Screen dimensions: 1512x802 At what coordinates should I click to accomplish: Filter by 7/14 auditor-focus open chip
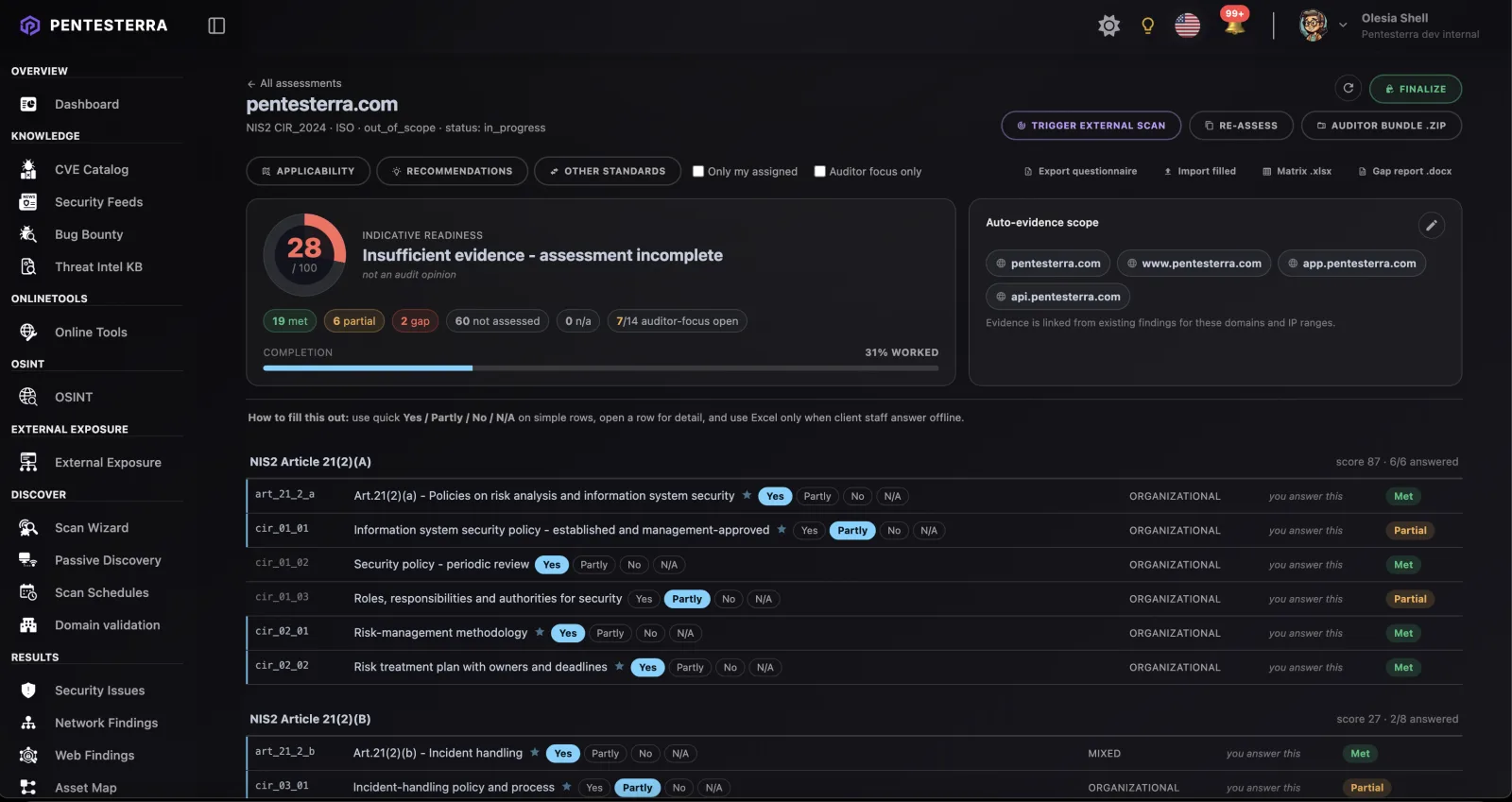coord(678,321)
